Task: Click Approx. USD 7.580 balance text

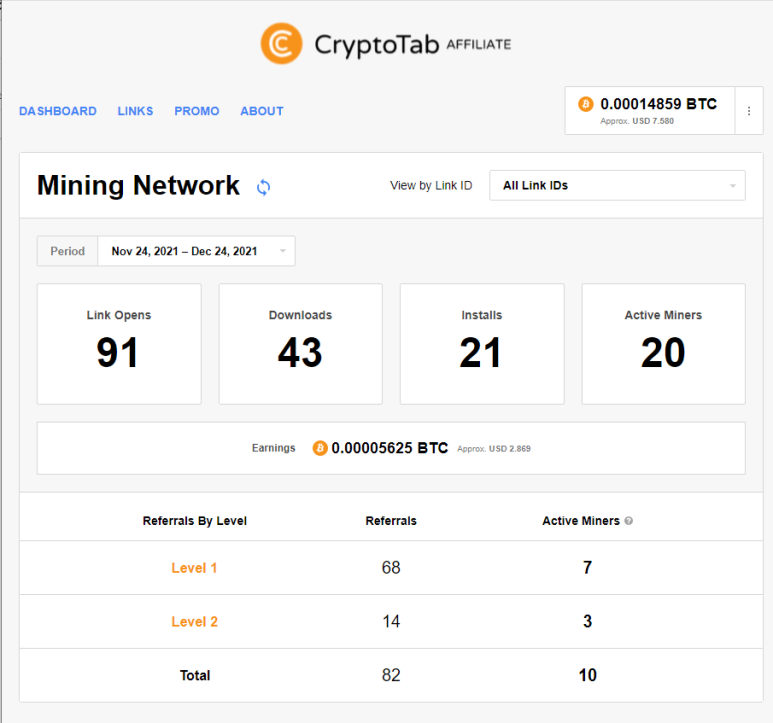Action: [636, 121]
